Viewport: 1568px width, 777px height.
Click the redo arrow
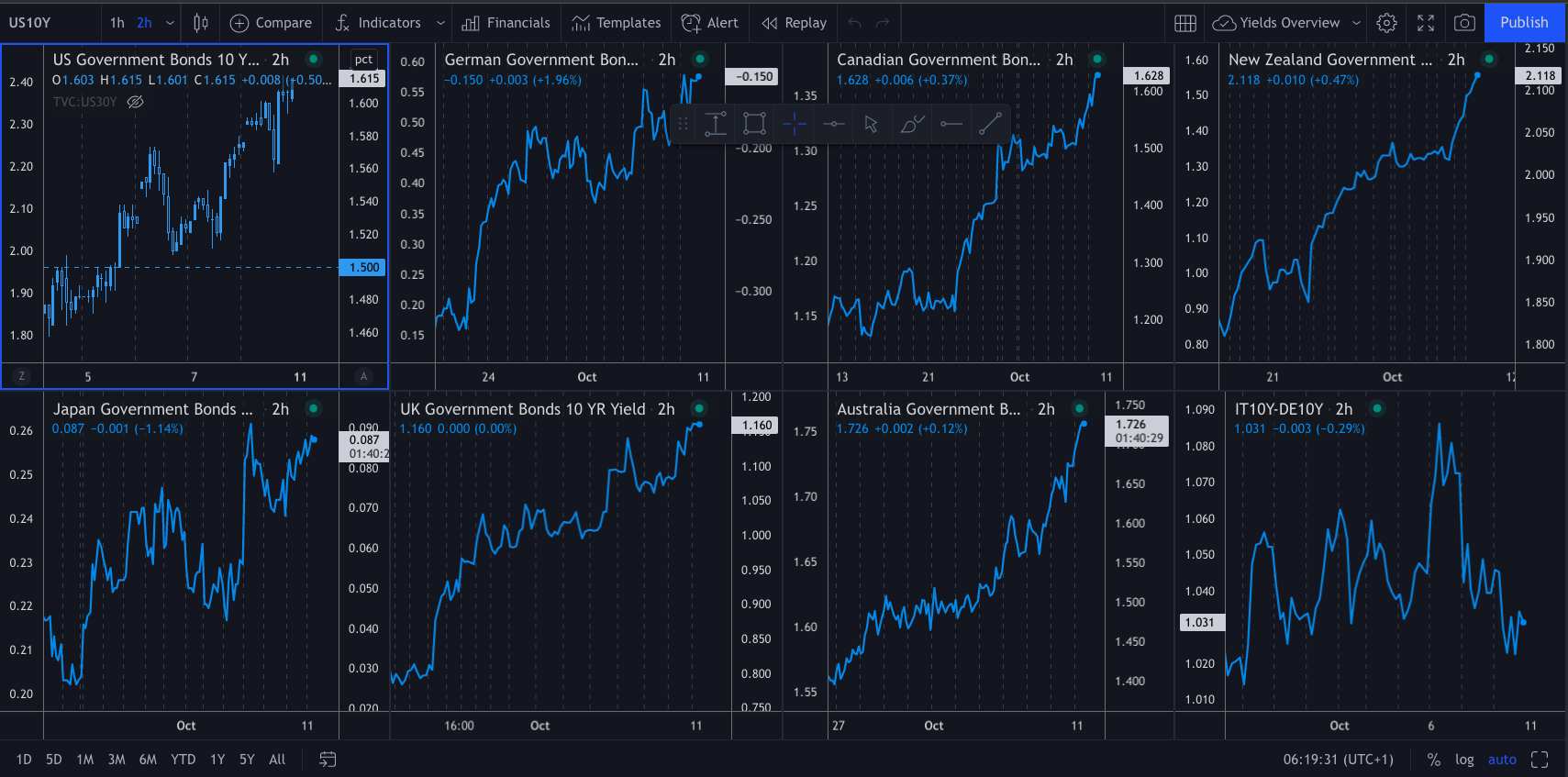point(883,23)
